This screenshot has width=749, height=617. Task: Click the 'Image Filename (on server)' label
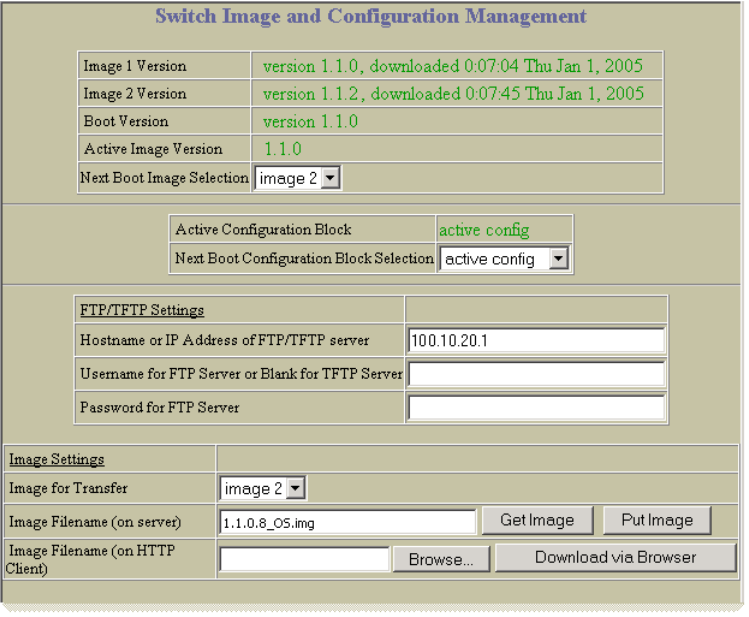[x=95, y=522]
